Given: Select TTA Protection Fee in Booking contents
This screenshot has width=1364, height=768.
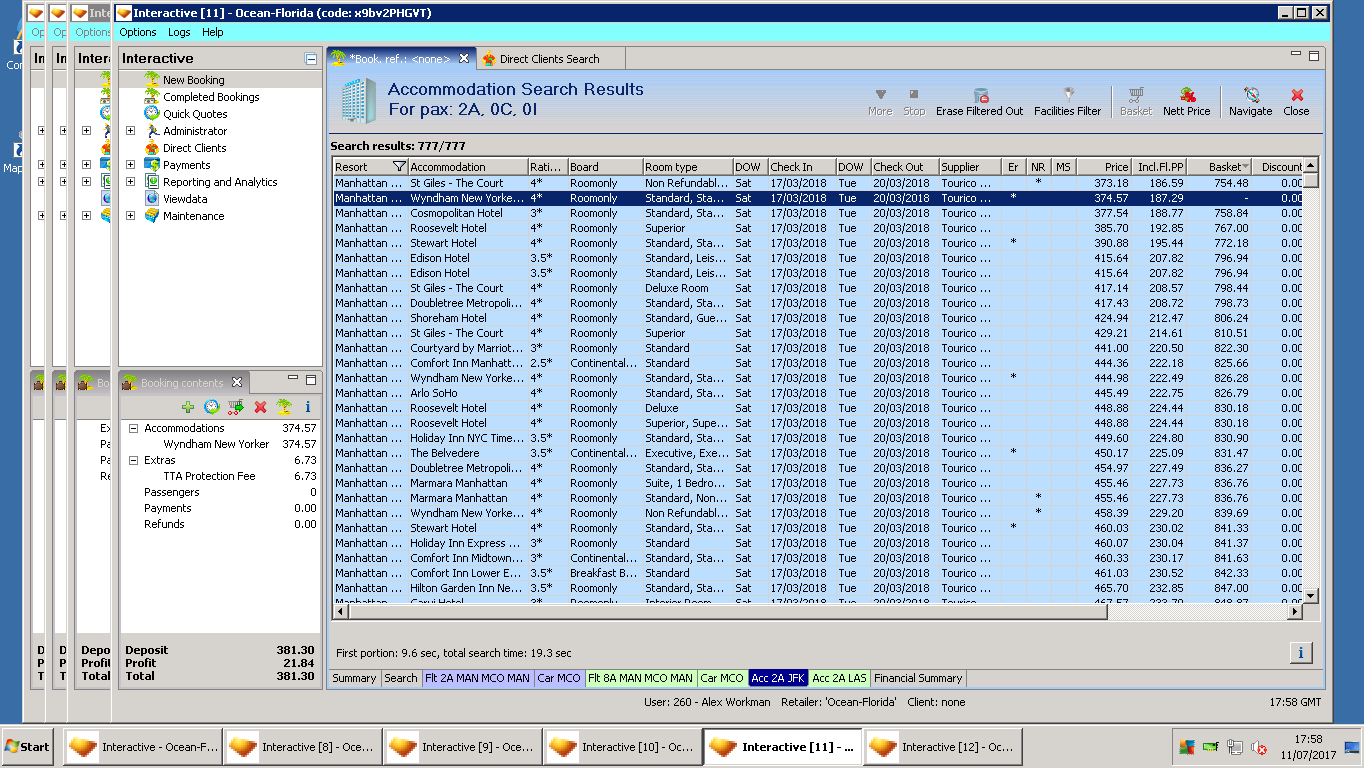Looking at the screenshot, I should click(209, 476).
